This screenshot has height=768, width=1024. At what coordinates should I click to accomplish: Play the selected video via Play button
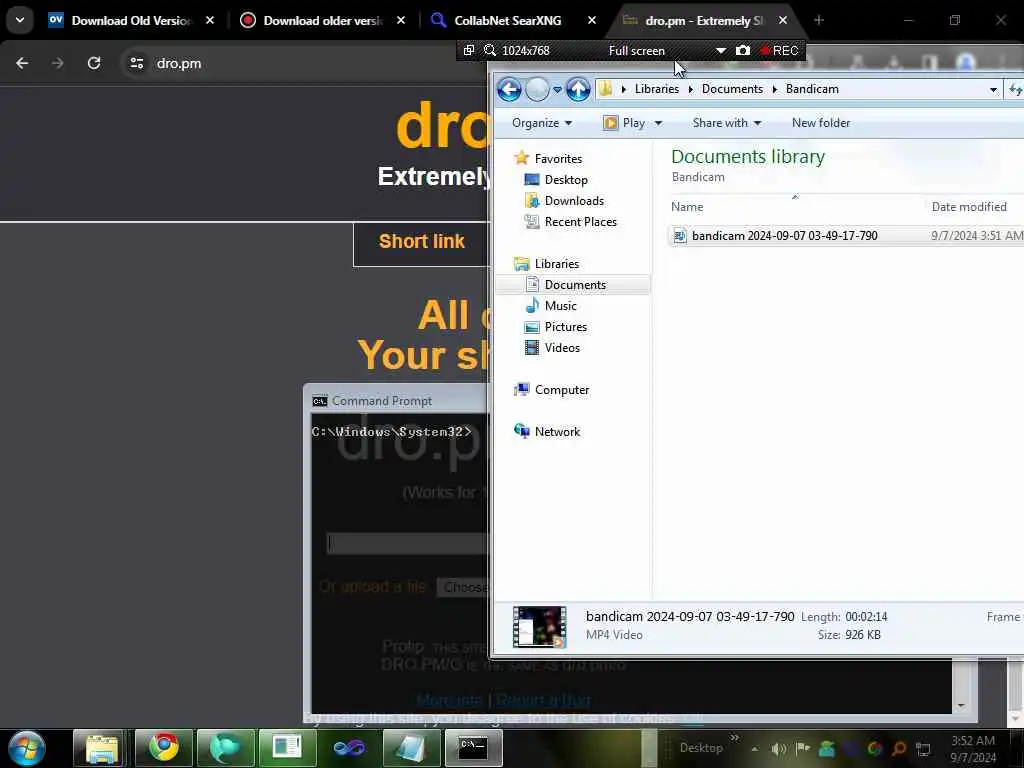[x=624, y=123]
